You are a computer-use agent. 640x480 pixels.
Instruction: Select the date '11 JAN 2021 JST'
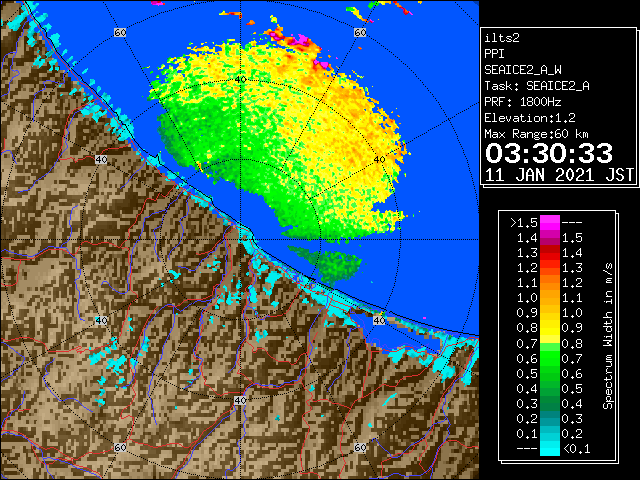(x=559, y=175)
